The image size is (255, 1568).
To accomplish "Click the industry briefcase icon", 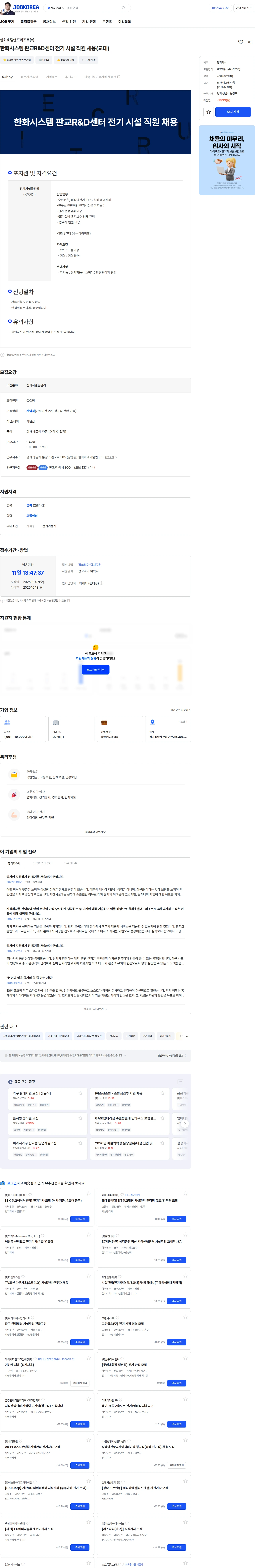I will [x=104, y=723].
